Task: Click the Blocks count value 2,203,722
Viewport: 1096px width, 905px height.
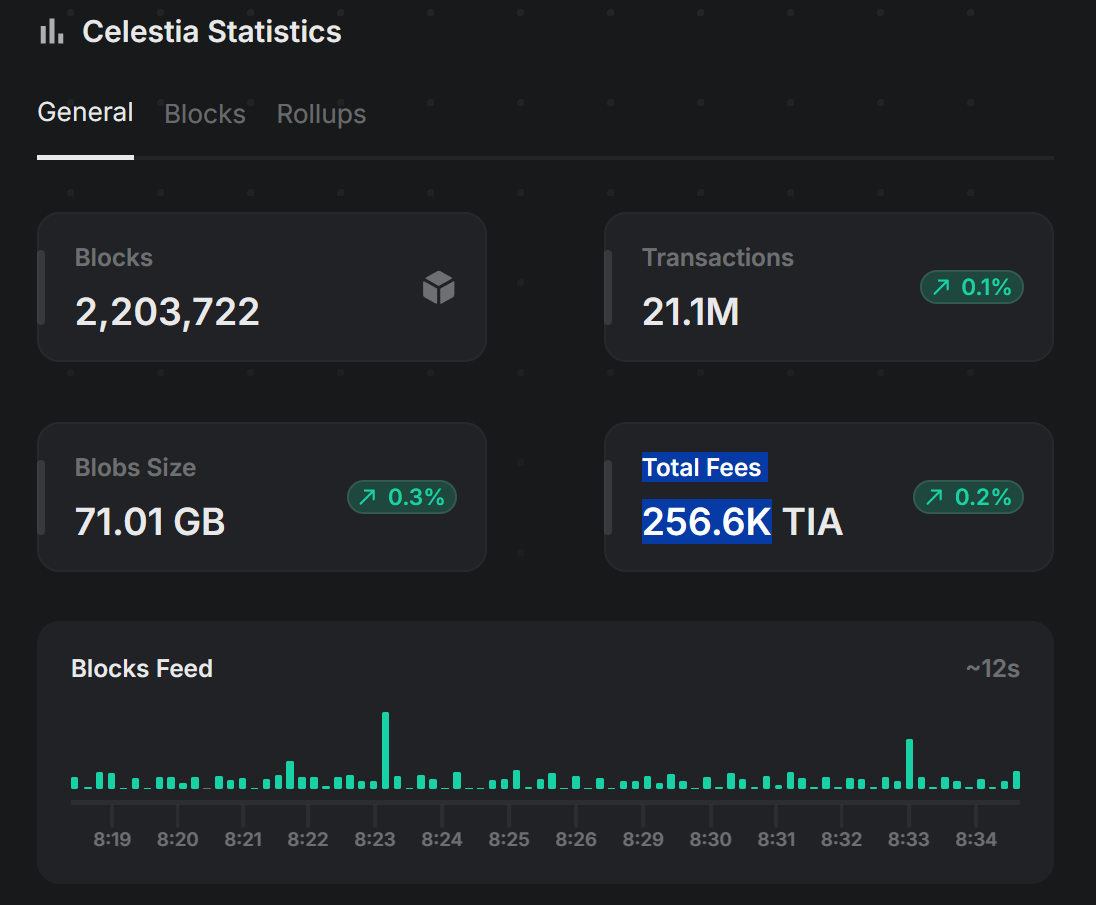Action: point(167,311)
